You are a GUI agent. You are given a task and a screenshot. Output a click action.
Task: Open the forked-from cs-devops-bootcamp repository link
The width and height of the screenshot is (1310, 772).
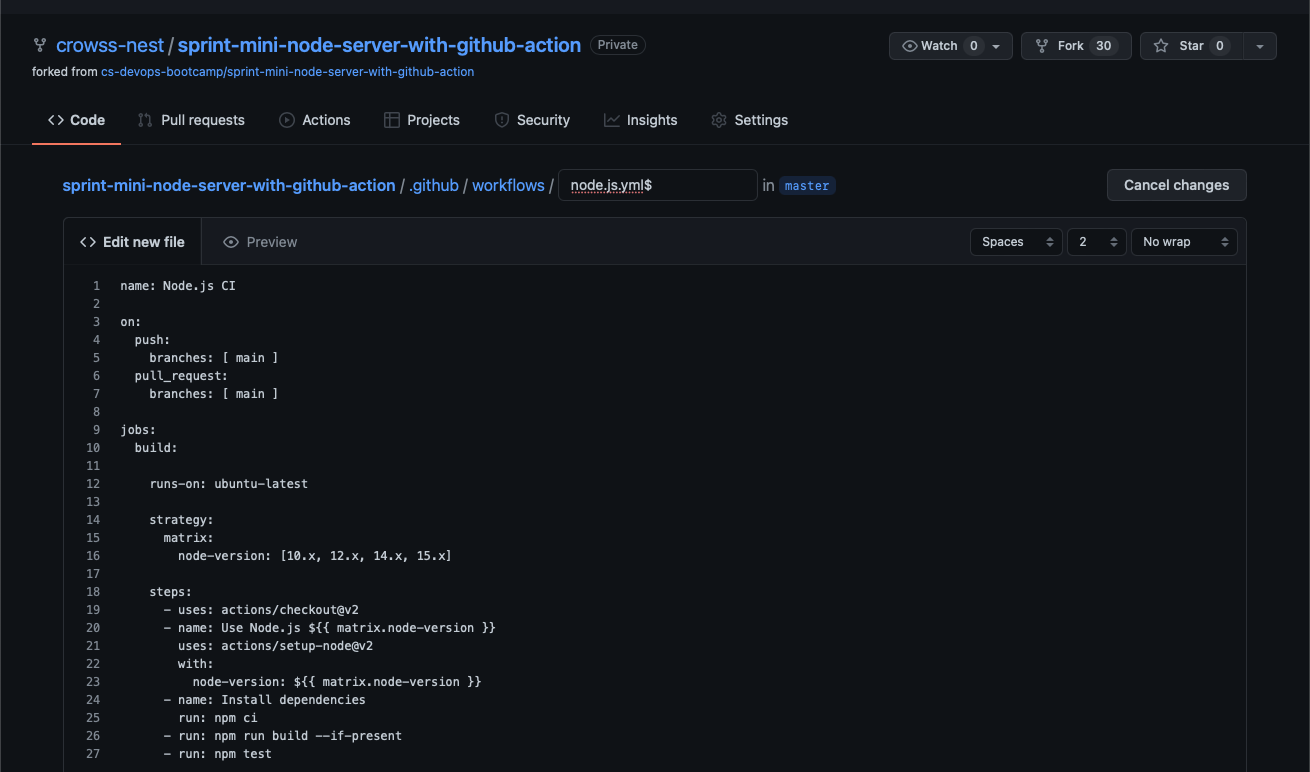pos(287,72)
